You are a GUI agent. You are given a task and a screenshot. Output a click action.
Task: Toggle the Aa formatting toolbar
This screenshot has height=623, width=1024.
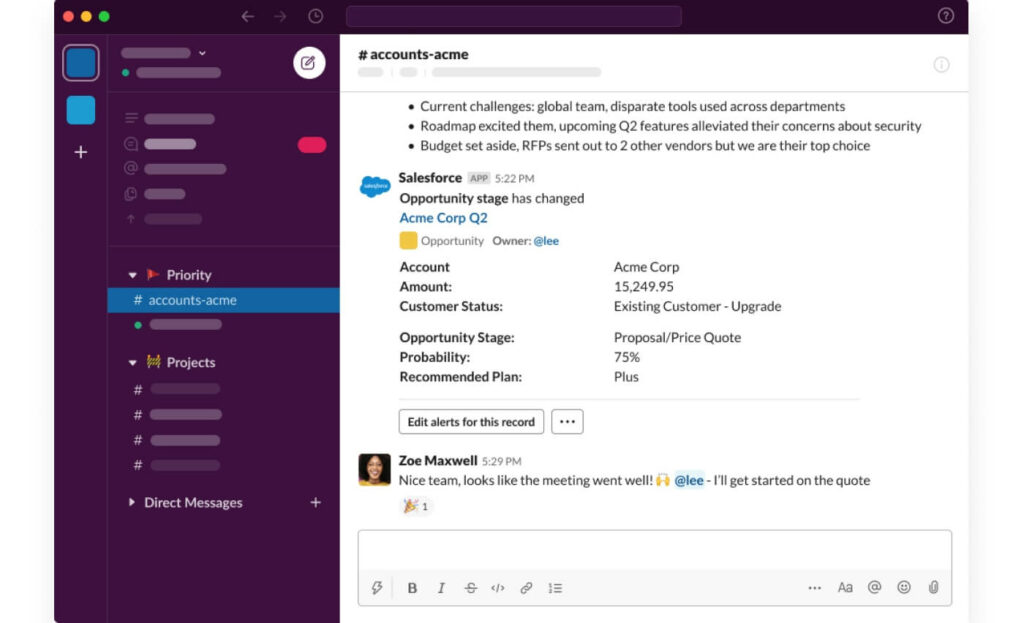(x=845, y=587)
